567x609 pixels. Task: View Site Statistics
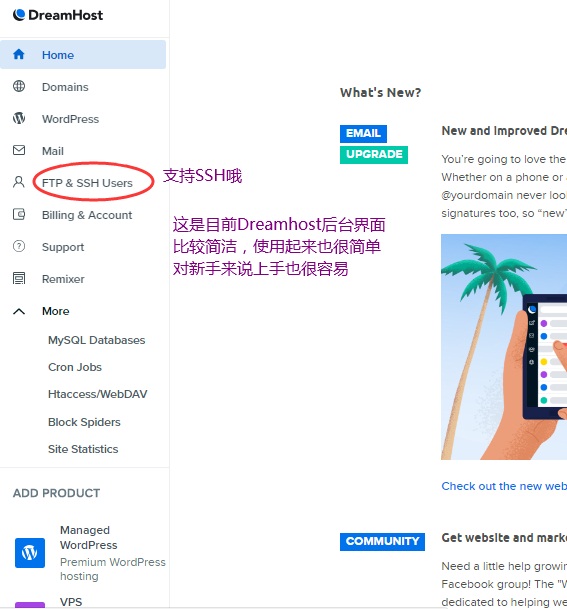(83, 449)
